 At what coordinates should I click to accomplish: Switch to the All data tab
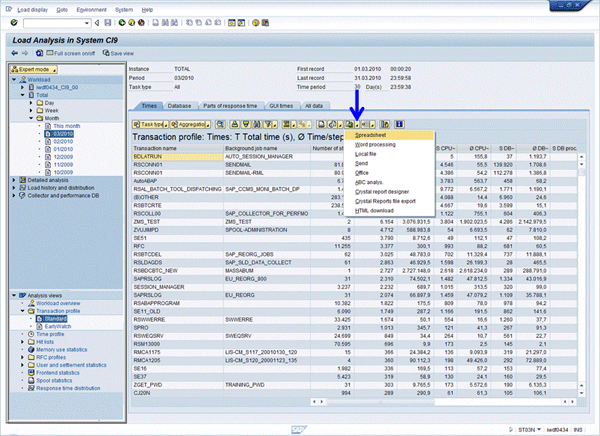tap(314, 106)
